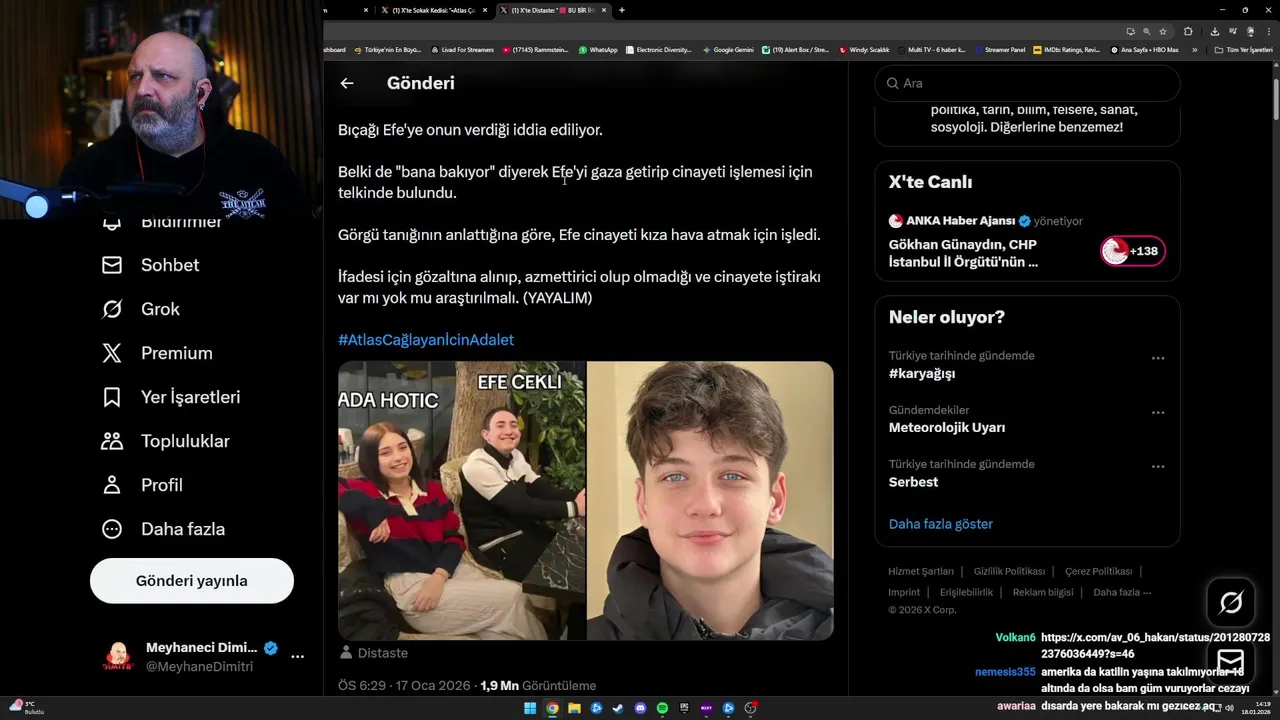The height and width of the screenshot is (720, 1280).
Task: Open the Windows Start menu
Action: (530, 708)
